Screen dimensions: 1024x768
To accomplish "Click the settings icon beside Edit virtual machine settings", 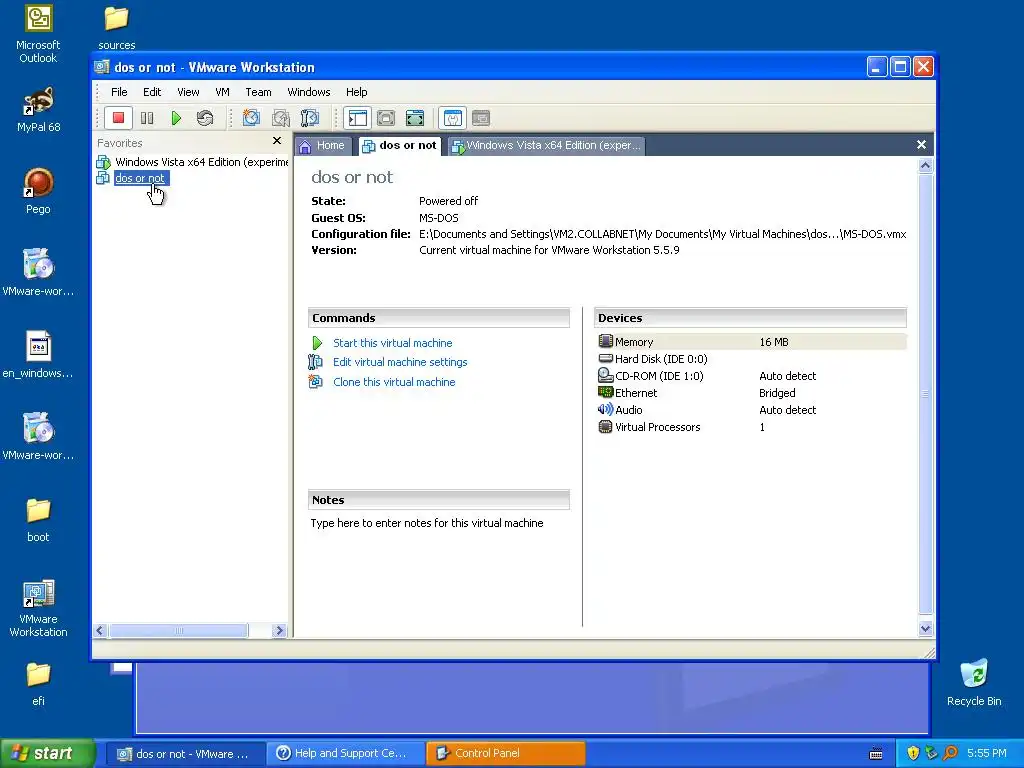I will point(315,362).
